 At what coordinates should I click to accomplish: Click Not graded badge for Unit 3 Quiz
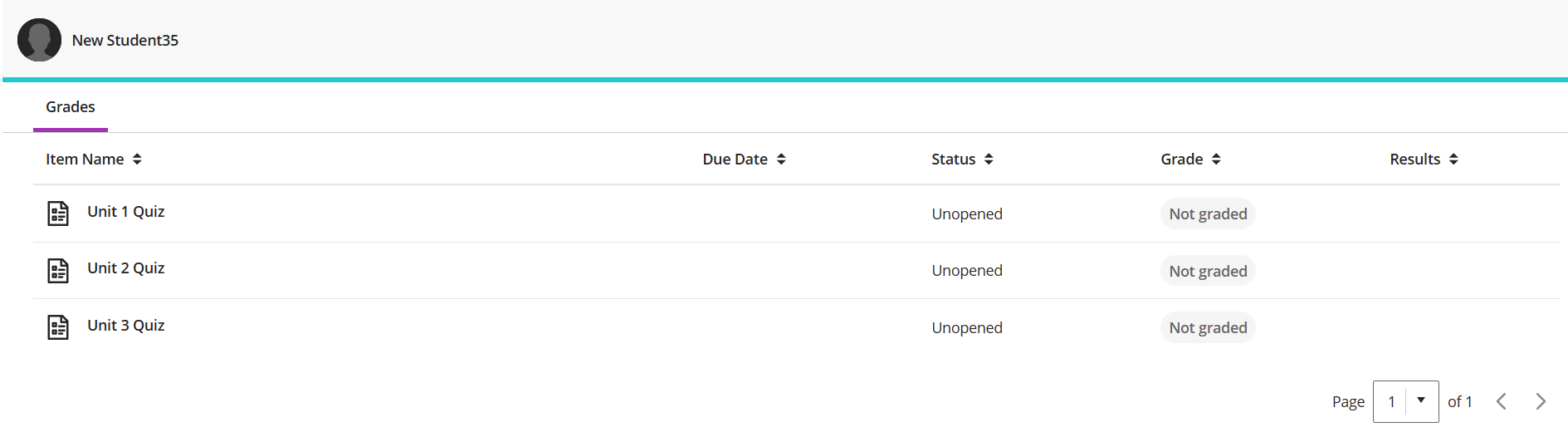coord(1208,328)
